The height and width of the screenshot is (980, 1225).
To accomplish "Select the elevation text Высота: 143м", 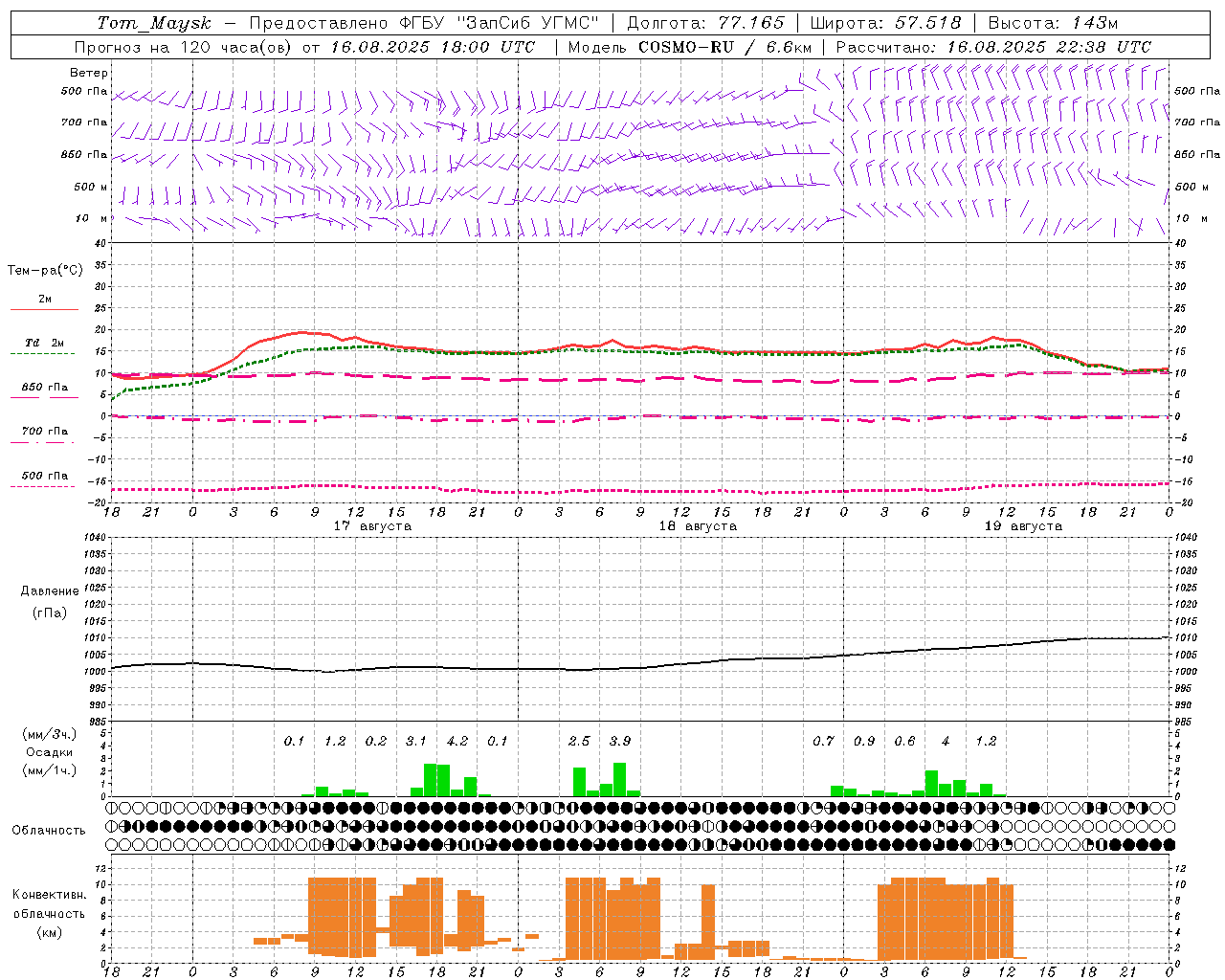I will [x=1053, y=23].
